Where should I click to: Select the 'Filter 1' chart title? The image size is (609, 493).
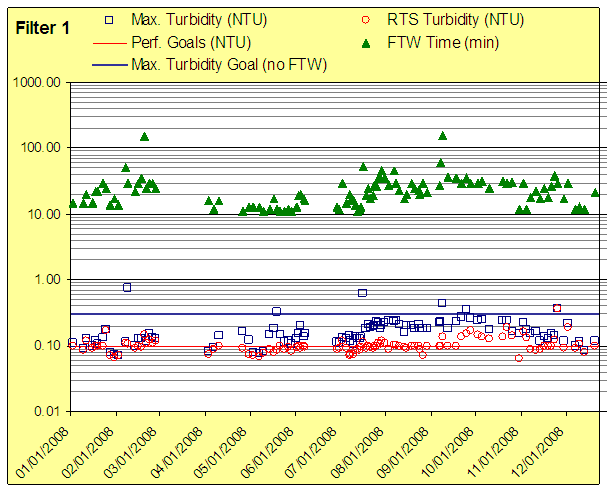43,29
